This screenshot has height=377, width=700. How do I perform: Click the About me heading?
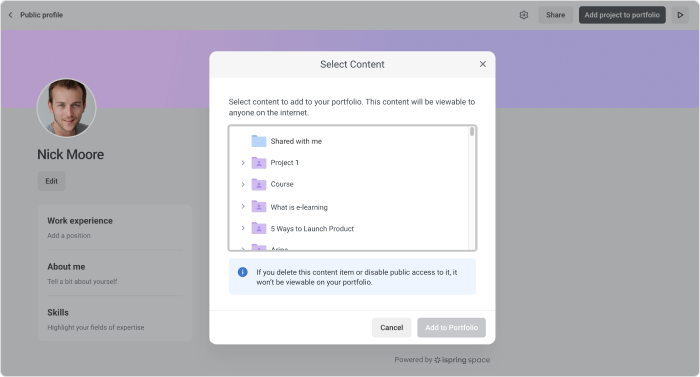pos(66,267)
